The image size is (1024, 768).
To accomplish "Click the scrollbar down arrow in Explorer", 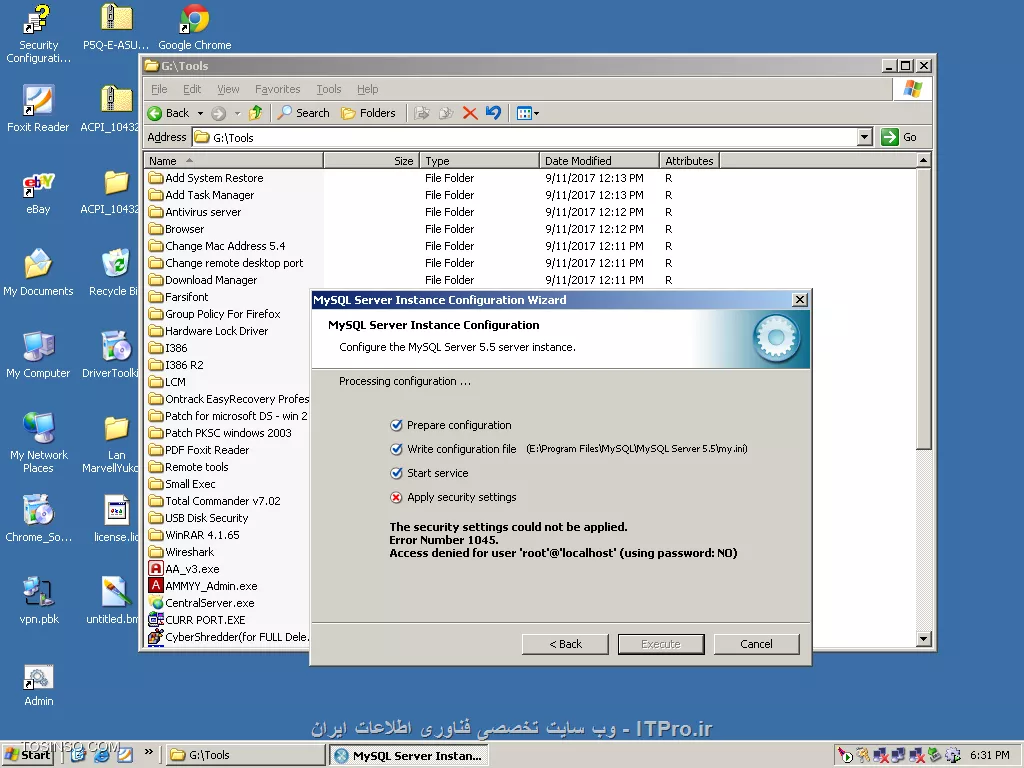I will 923,639.
